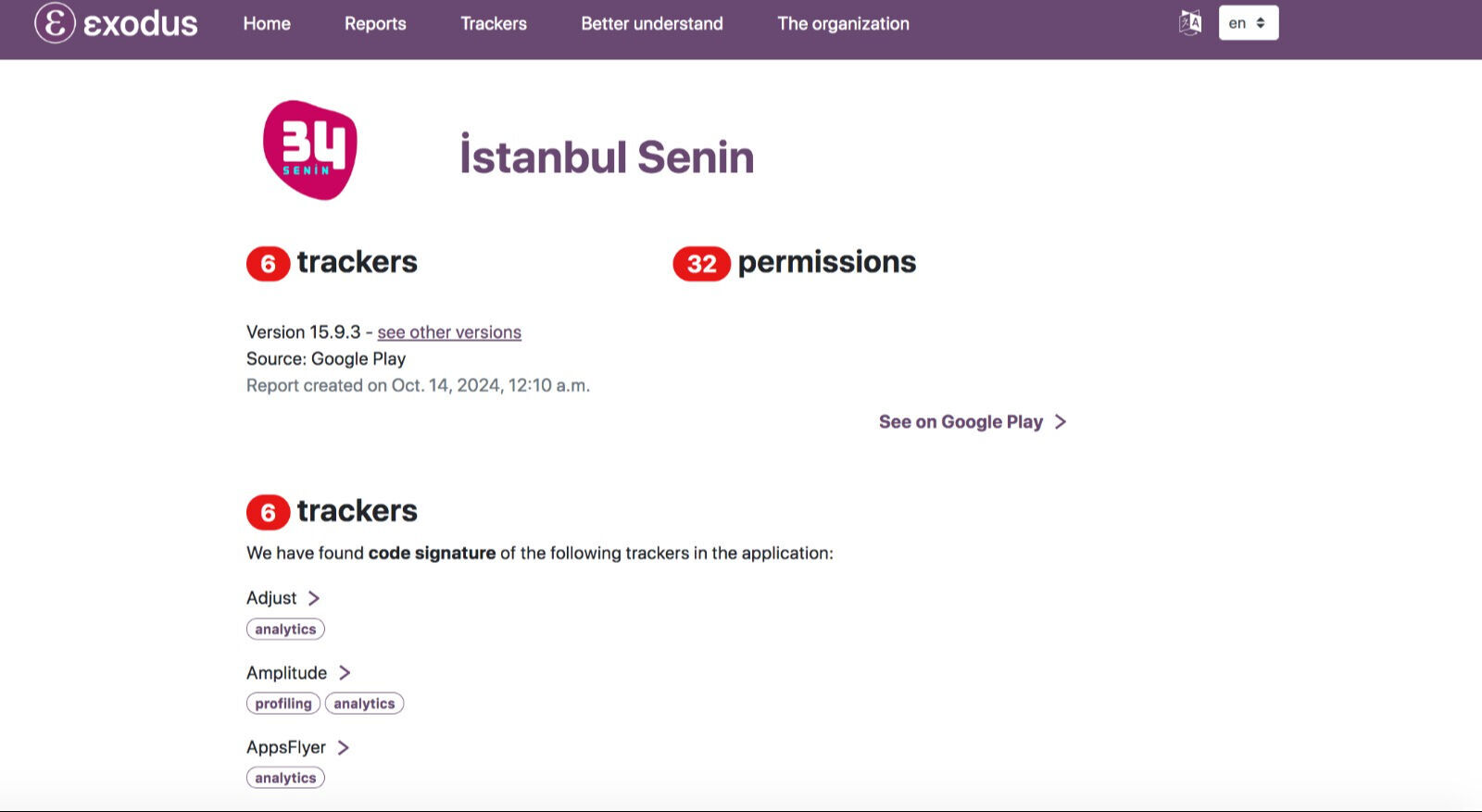Open the Reports menu item
The width and height of the screenshot is (1482, 812).
click(x=375, y=23)
